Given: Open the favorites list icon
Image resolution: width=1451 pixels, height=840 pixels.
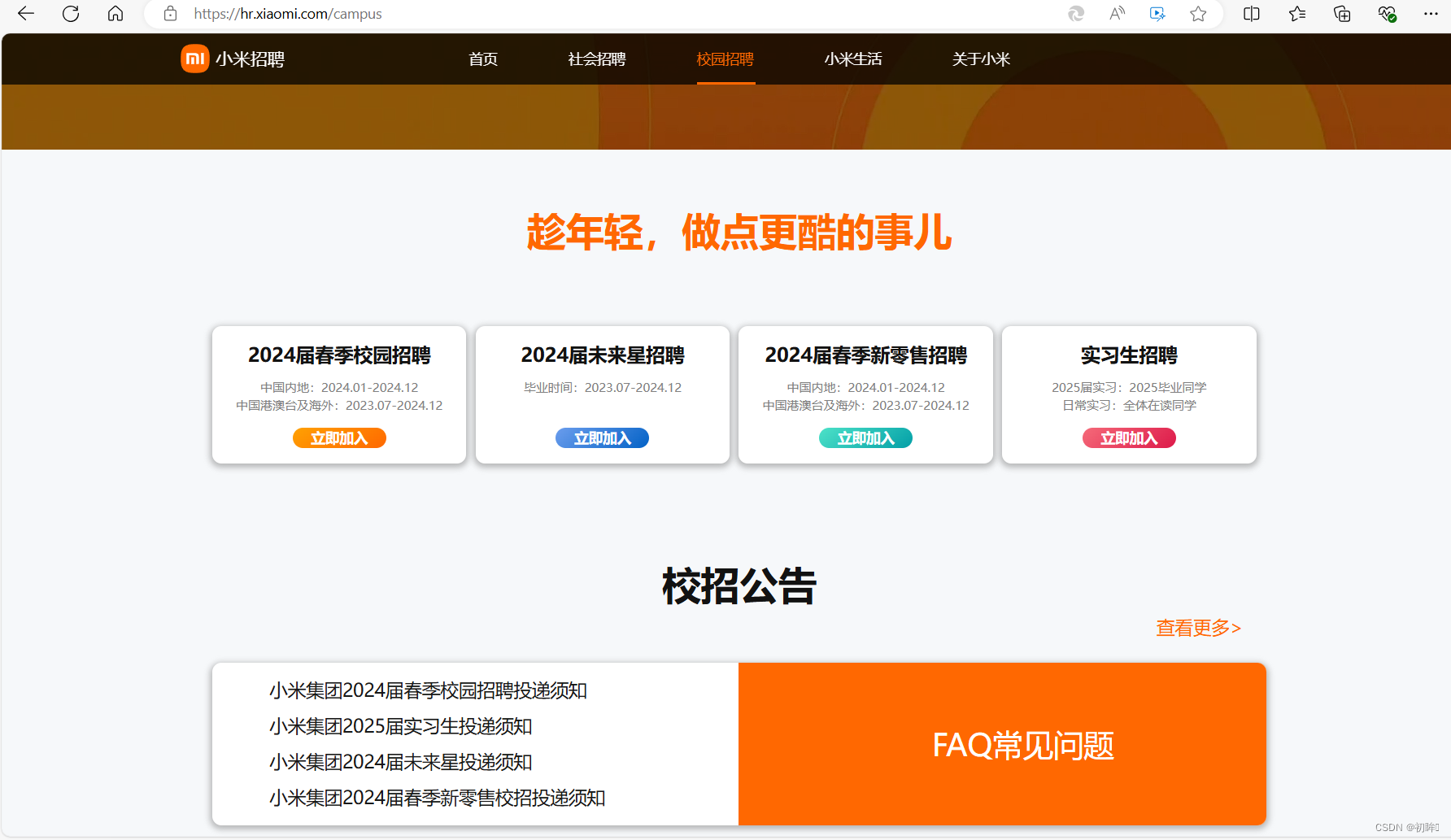Looking at the screenshot, I should [x=1297, y=14].
